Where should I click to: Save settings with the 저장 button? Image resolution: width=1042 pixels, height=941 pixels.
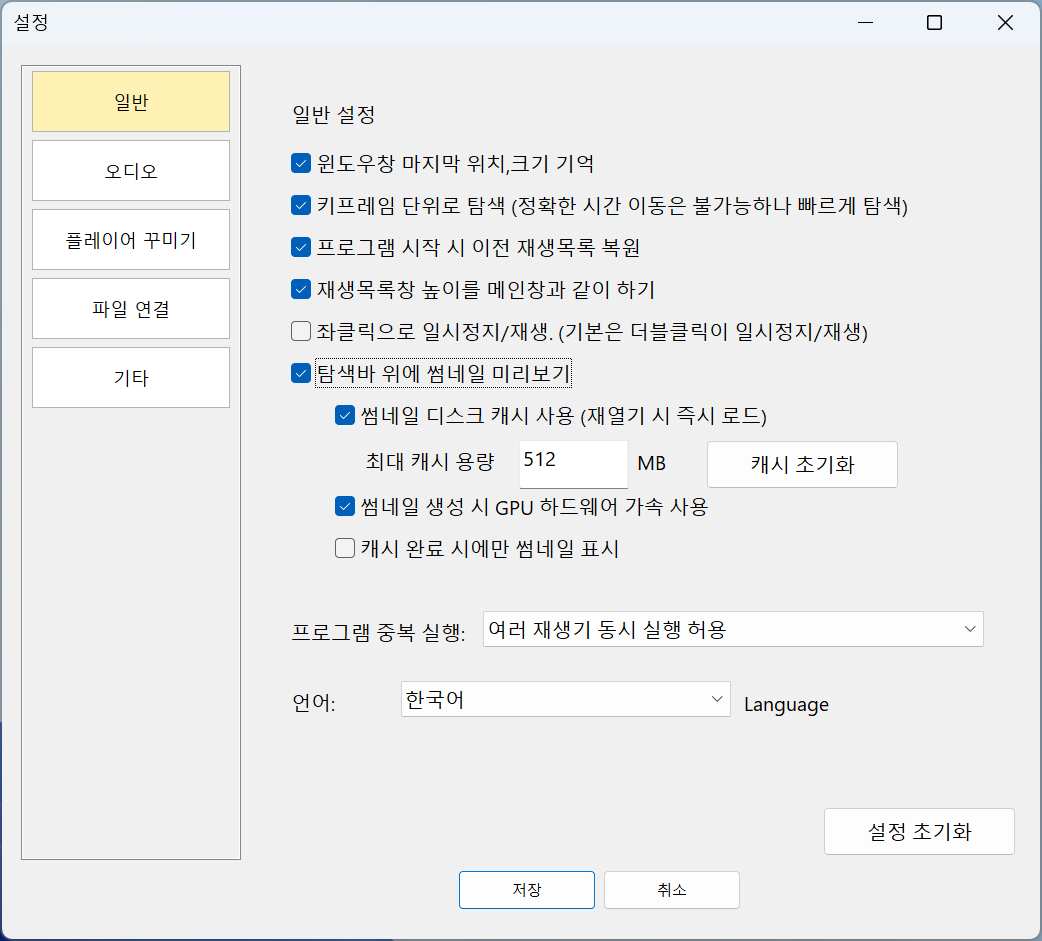(x=527, y=890)
